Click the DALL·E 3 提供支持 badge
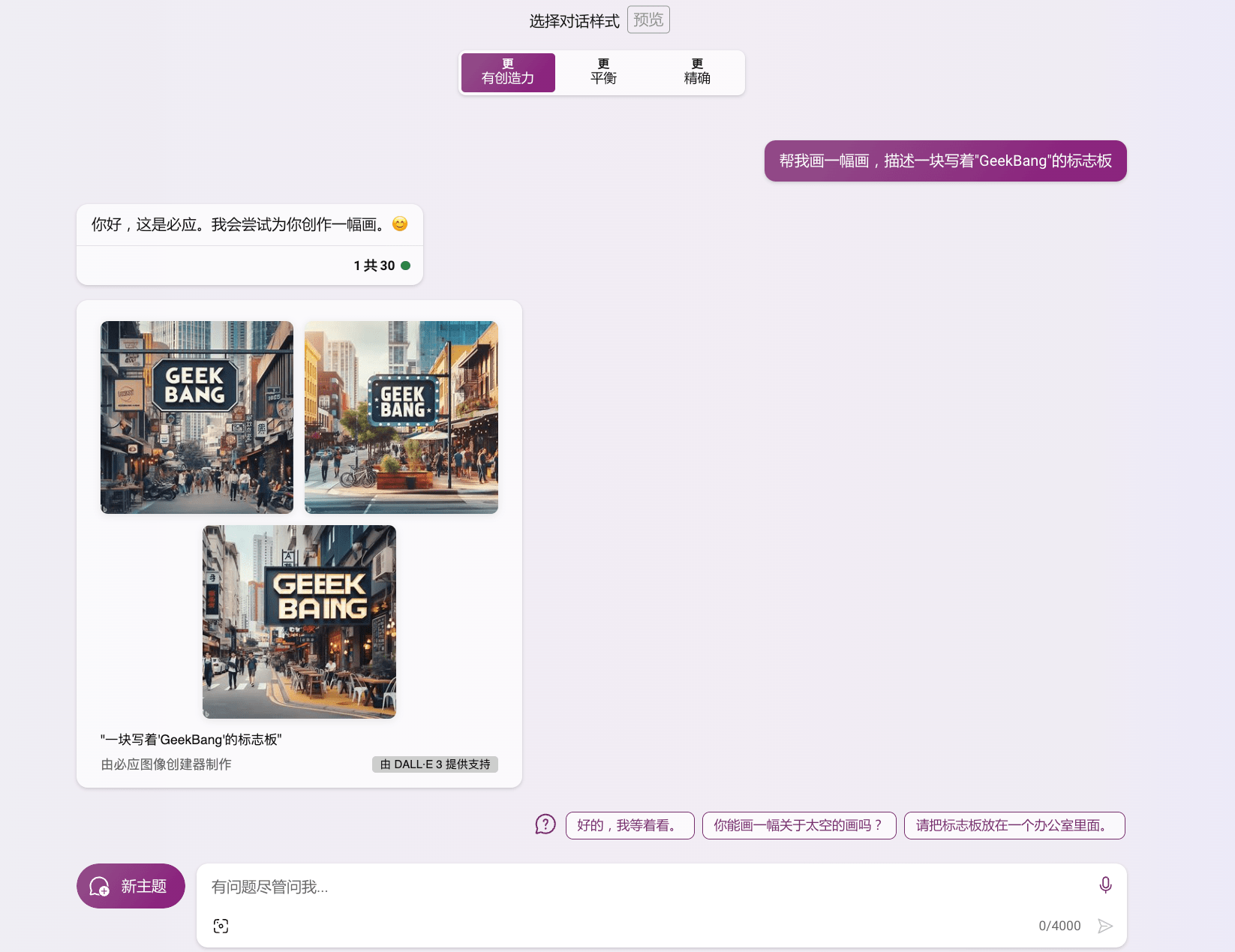1235x952 pixels. [434, 764]
